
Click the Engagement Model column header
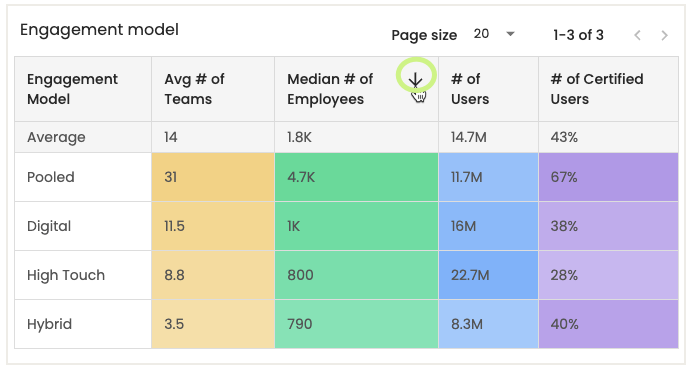click(72, 89)
